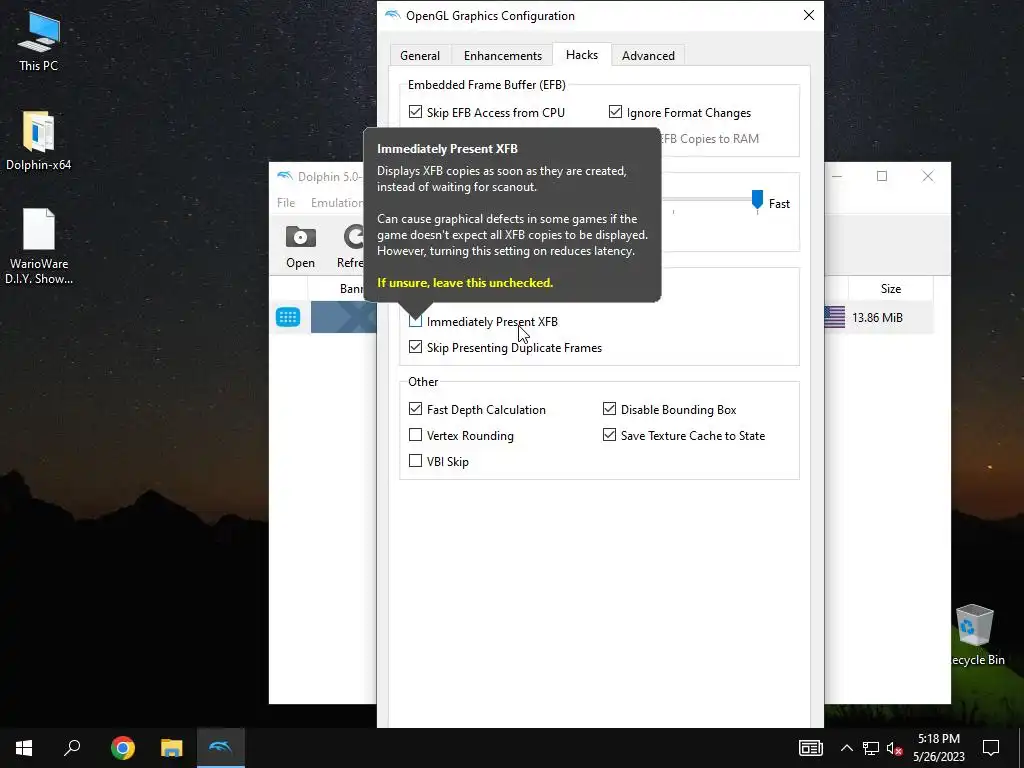The width and height of the screenshot is (1024, 768).
Task: Toggle Skip EFB Access from CPU
Action: (x=415, y=112)
